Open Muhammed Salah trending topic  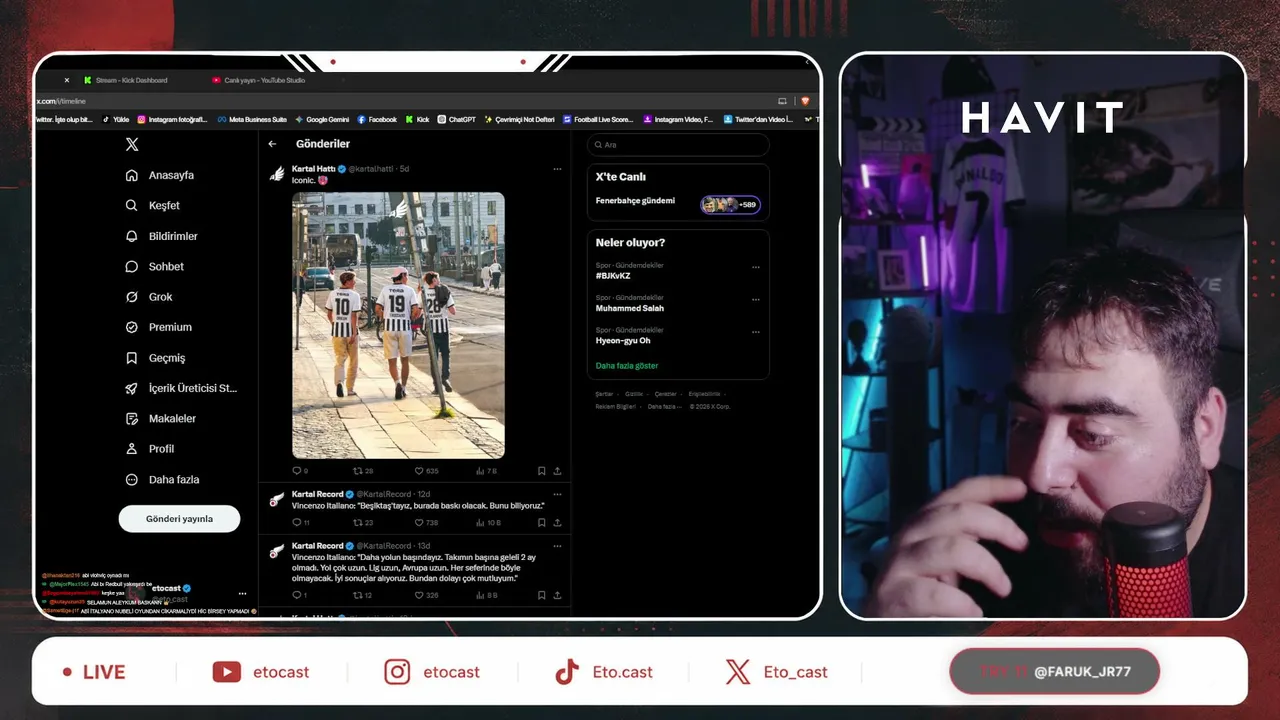coord(630,308)
